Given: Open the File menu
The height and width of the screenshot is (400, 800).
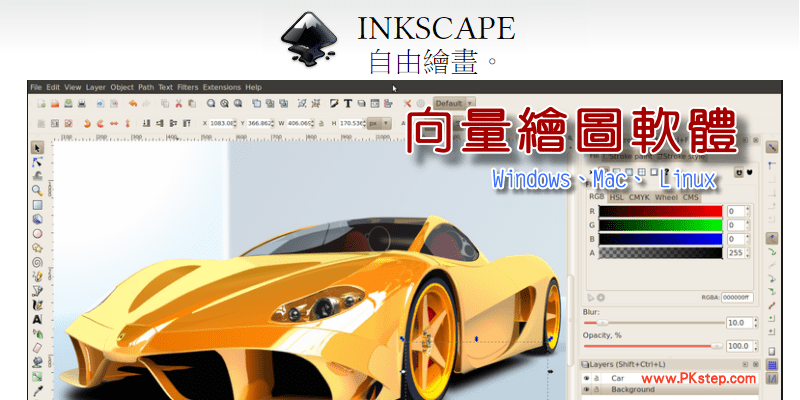Looking at the screenshot, I should [36, 87].
